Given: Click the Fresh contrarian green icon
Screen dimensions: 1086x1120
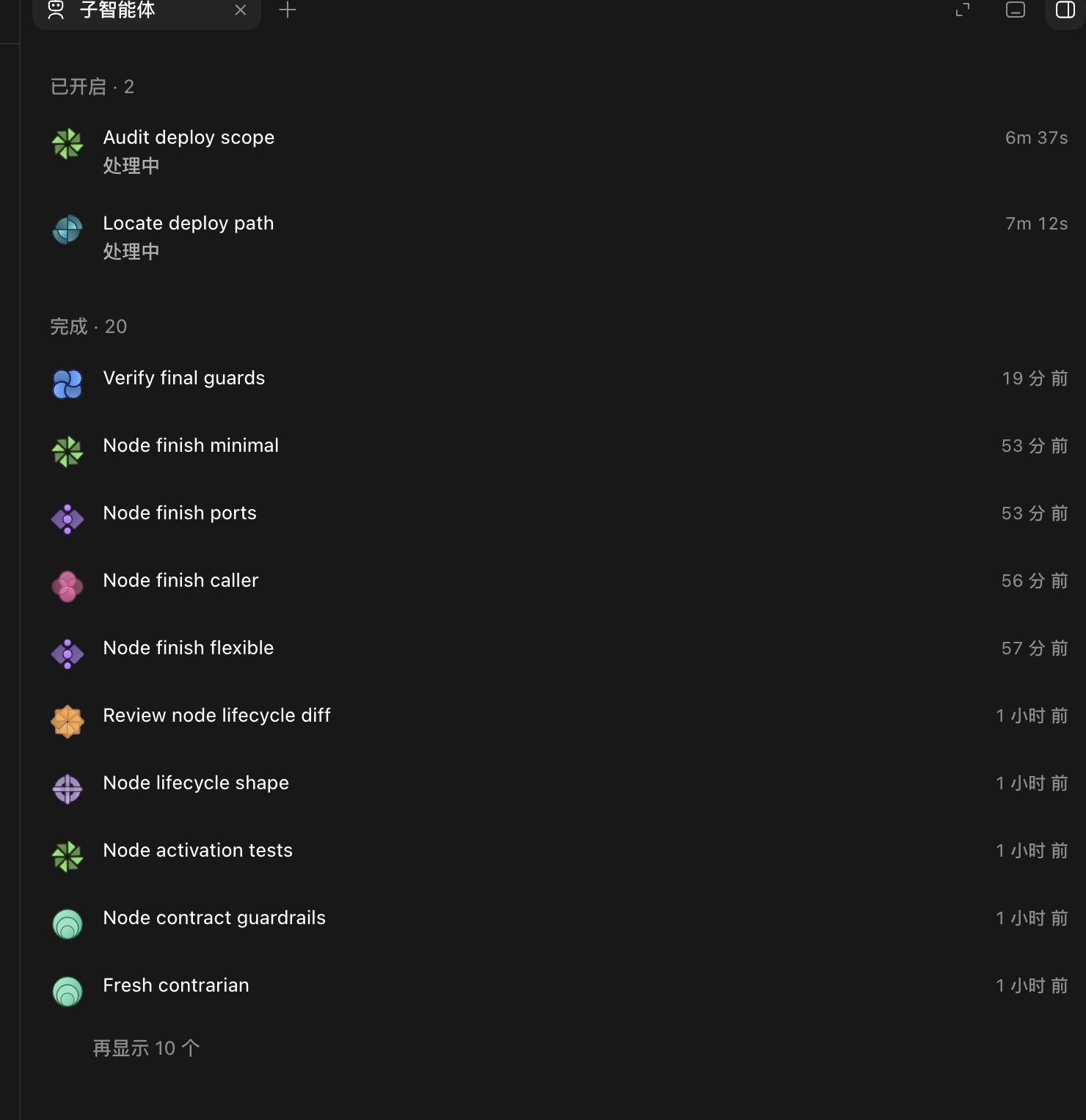Looking at the screenshot, I should coord(68,992).
